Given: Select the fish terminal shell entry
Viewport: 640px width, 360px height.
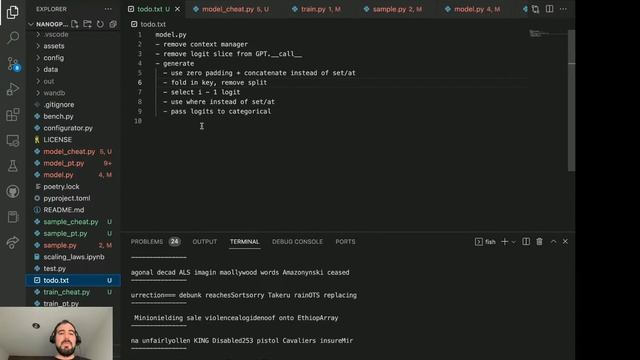Looking at the screenshot, I should [x=485, y=242].
